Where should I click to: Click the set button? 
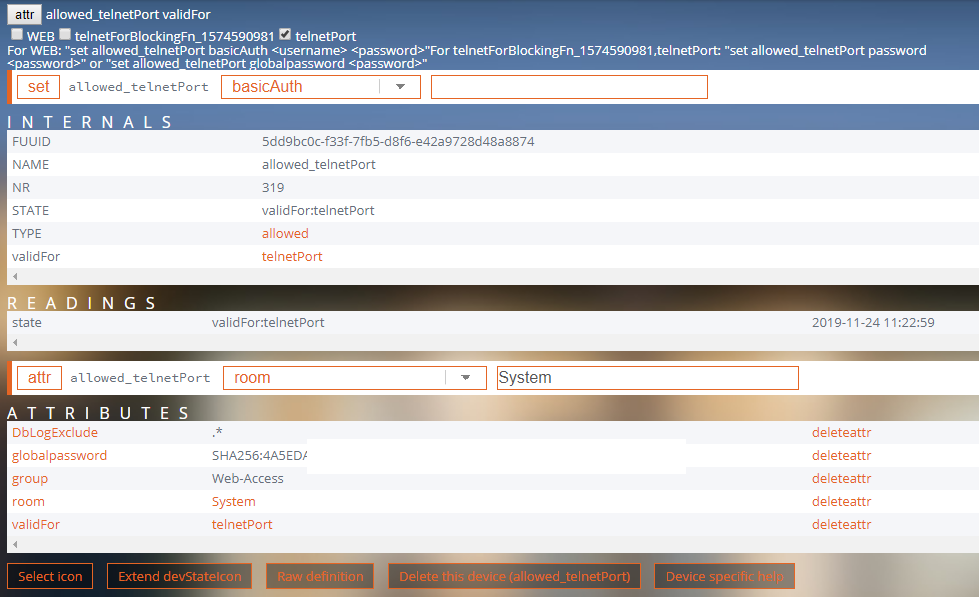pos(38,87)
